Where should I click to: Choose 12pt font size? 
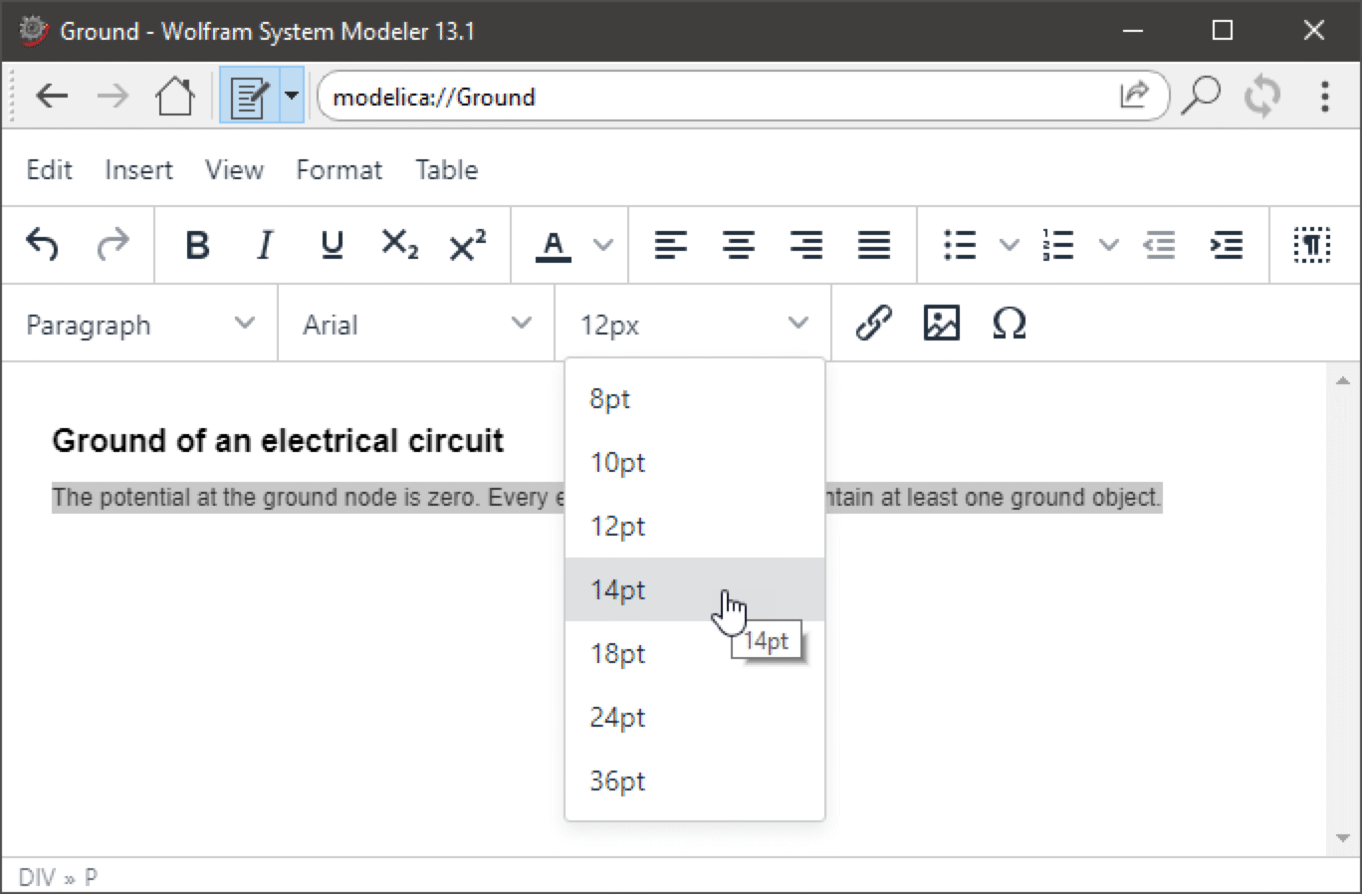tap(695, 526)
